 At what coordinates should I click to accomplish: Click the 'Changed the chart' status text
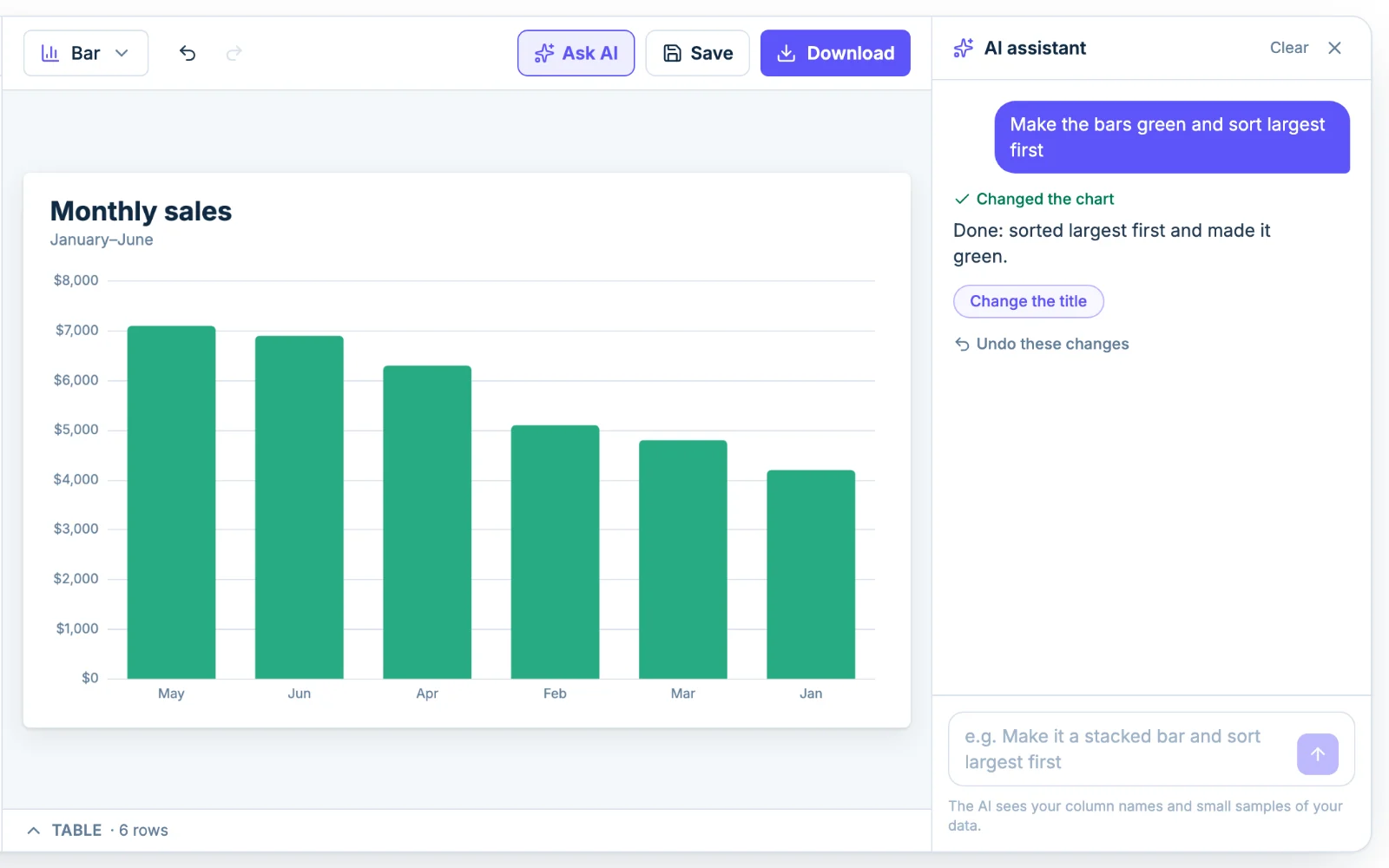click(x=1044, y=199)
